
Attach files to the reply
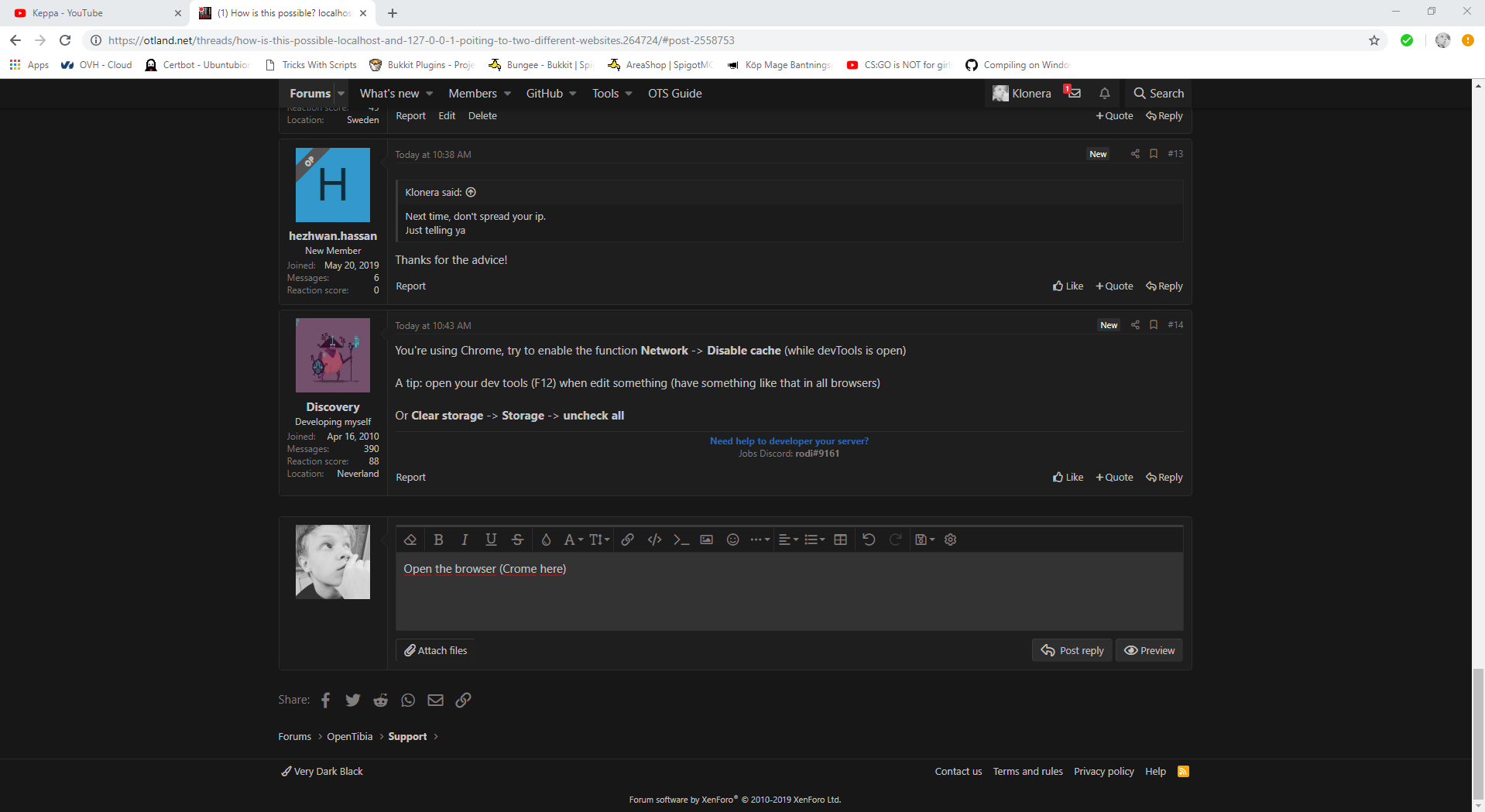coord(436,650)
